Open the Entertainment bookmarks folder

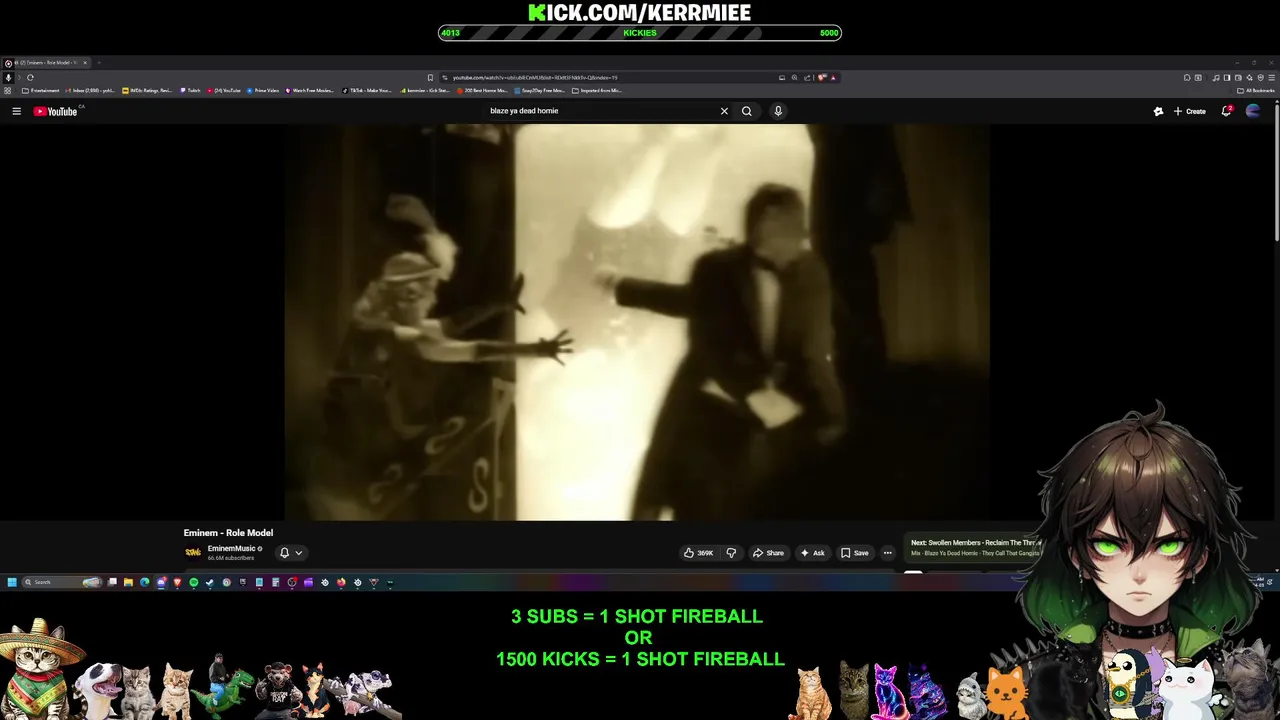click(40, 90)
